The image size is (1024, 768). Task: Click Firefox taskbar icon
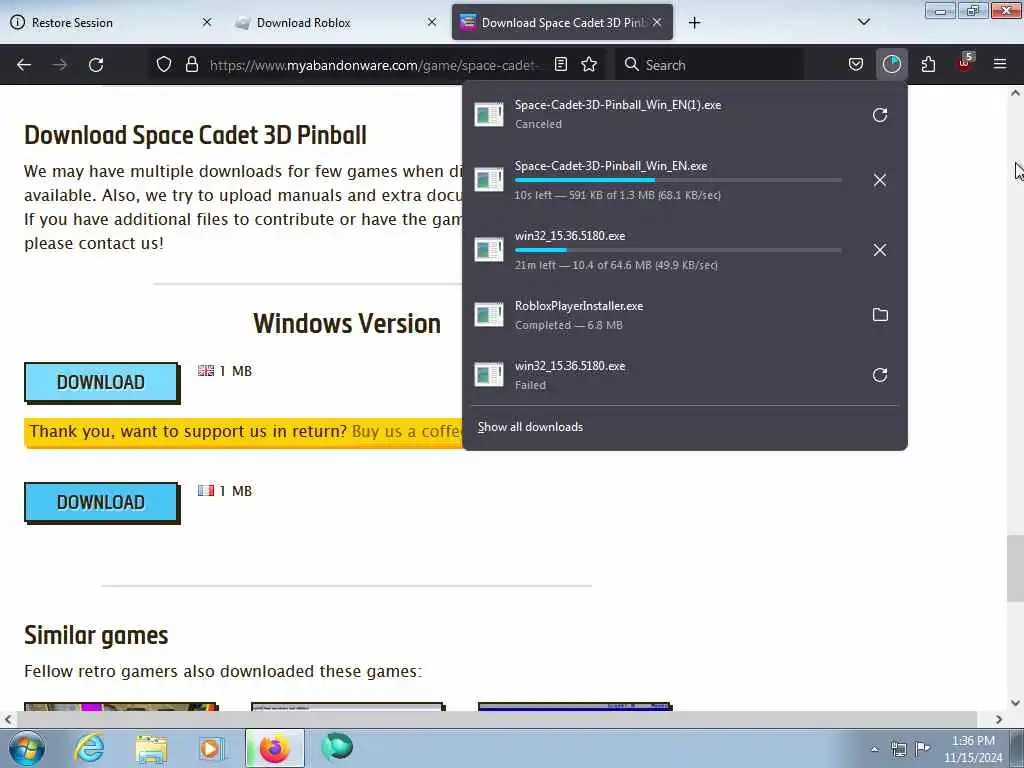click(274, 748)
